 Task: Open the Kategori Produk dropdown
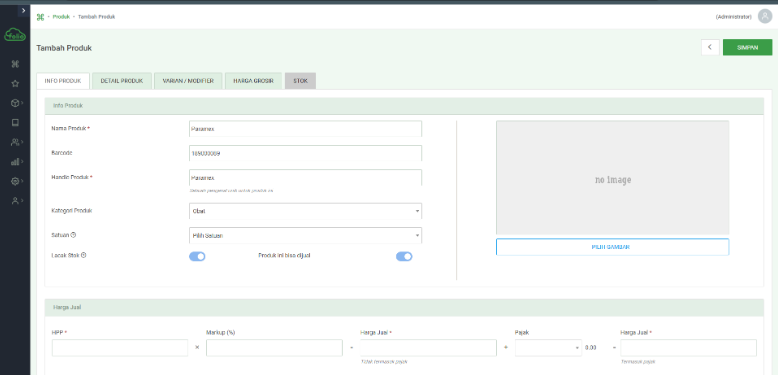[x=305, y=211]
